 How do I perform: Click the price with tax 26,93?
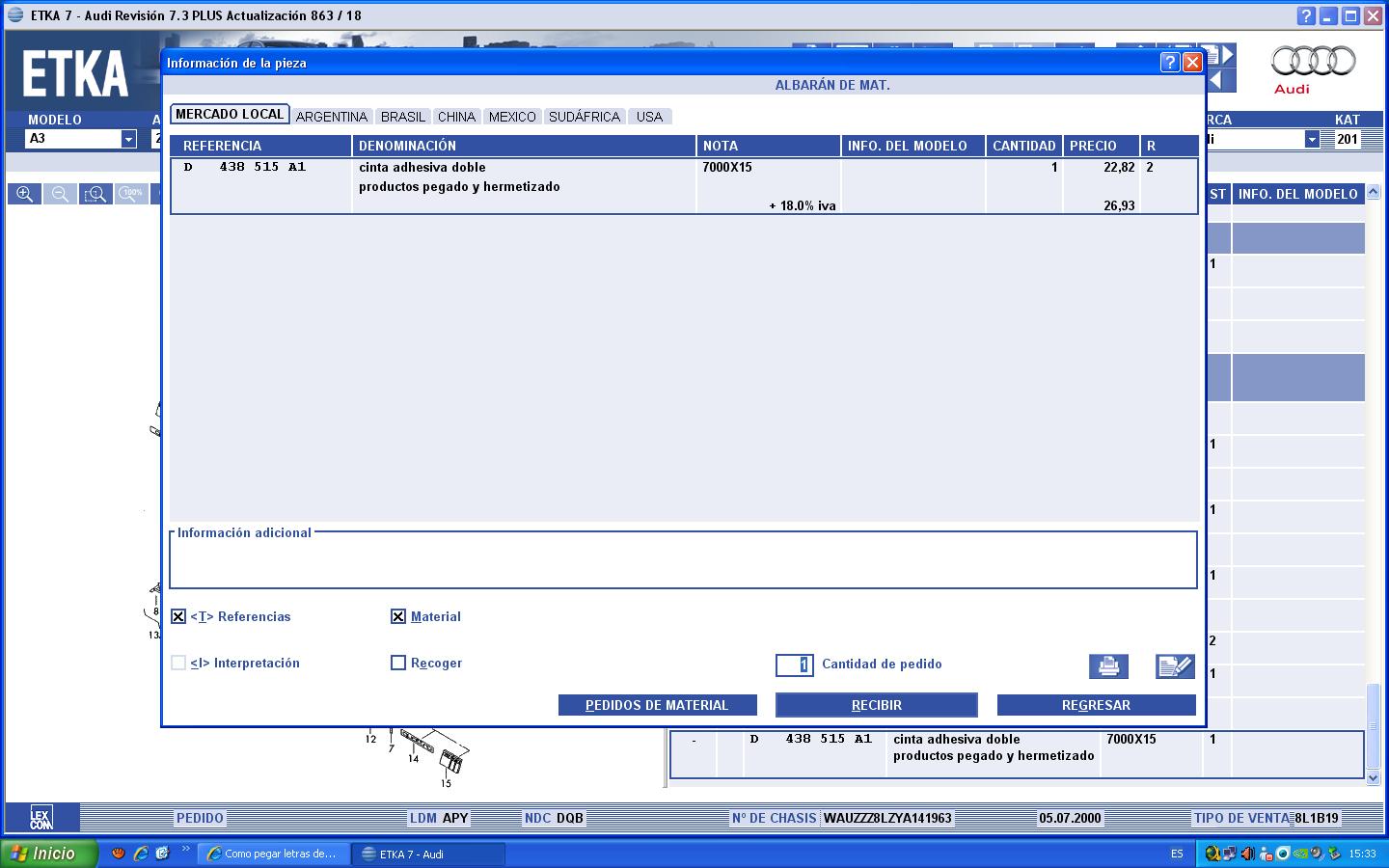coord(1119,205)
